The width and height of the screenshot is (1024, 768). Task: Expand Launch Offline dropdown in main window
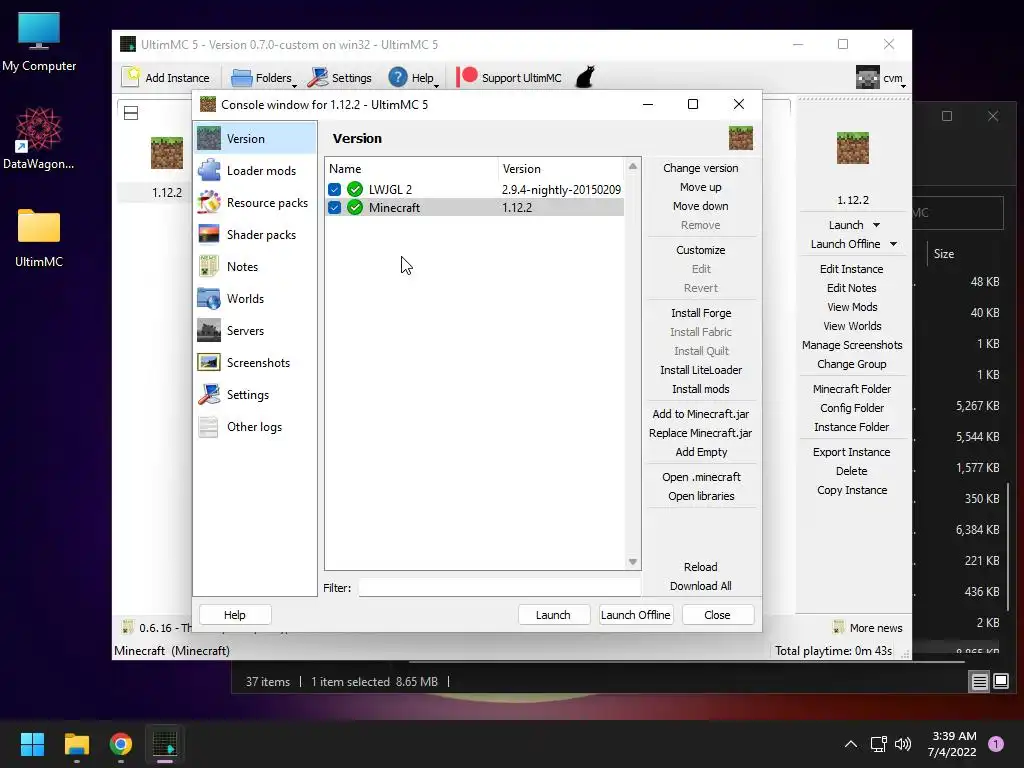[x=893, y=244]
